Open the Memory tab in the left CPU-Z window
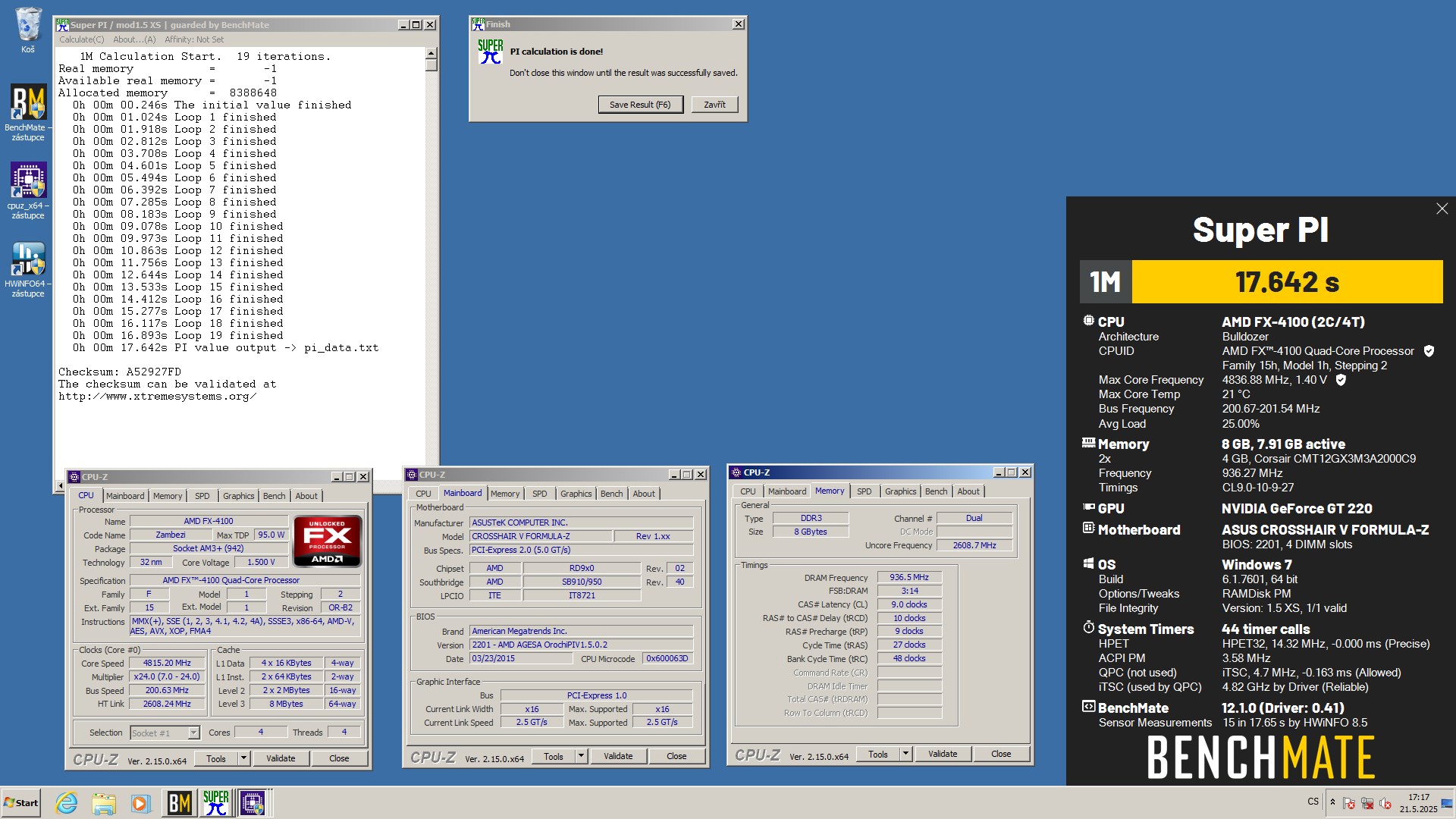Screen dimensions: 1456x819 pyautogui.click(x=168, y=496)
